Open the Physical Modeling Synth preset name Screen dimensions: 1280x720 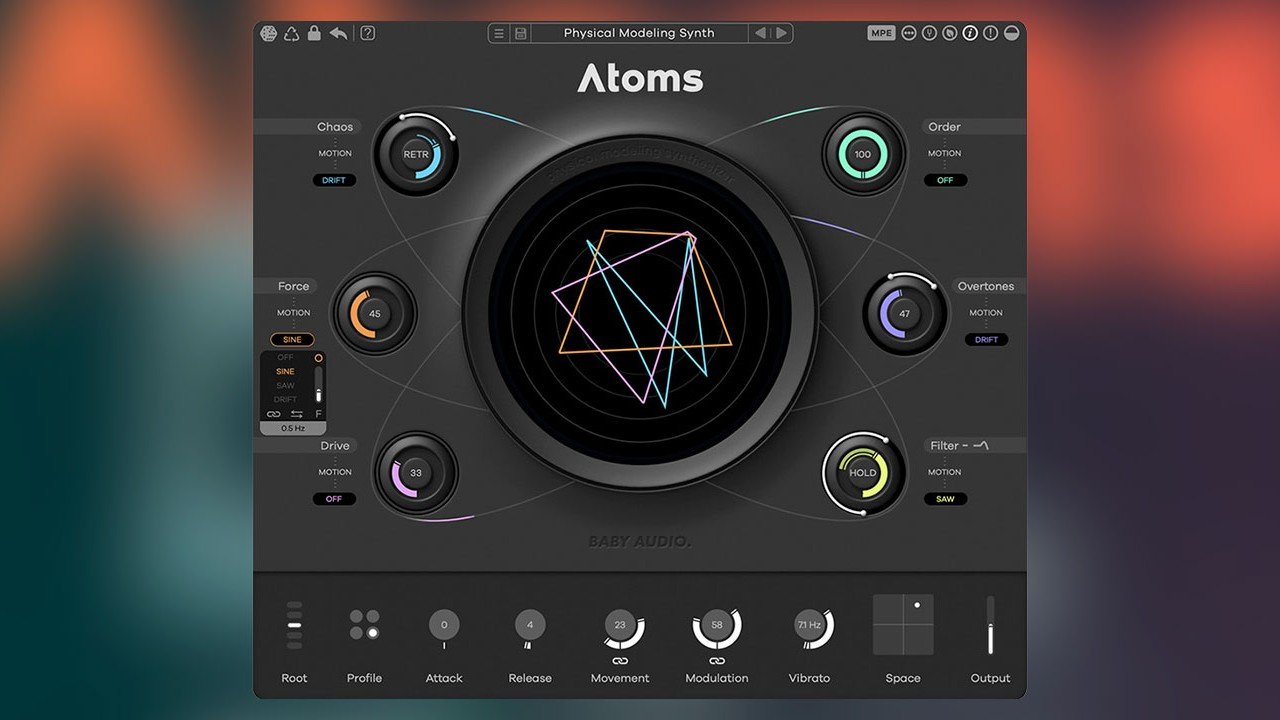tap(639, 33)
